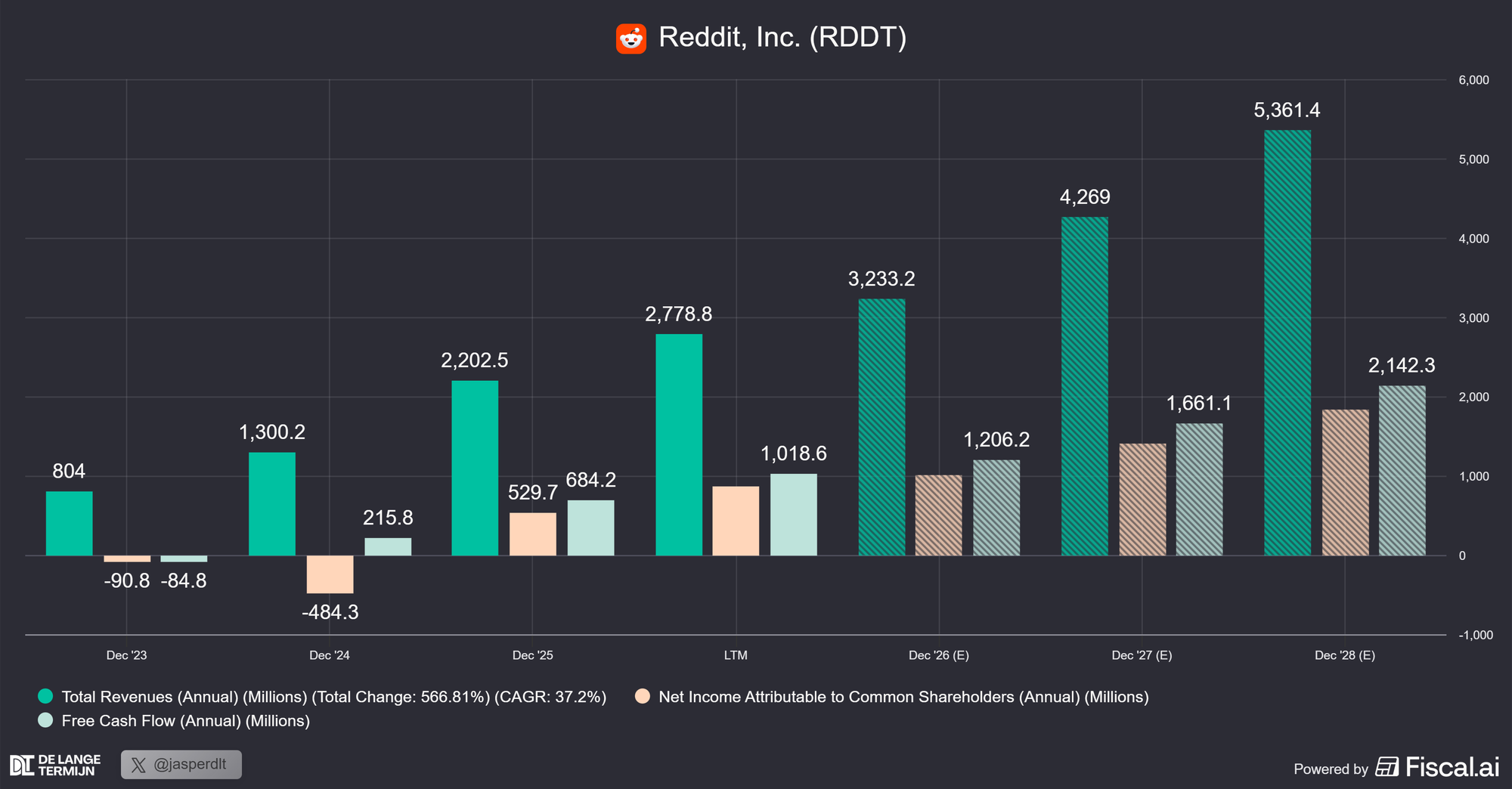Select the LTM revenue bar
Viewport: 1512px width, 789px height.
point(679,445)
